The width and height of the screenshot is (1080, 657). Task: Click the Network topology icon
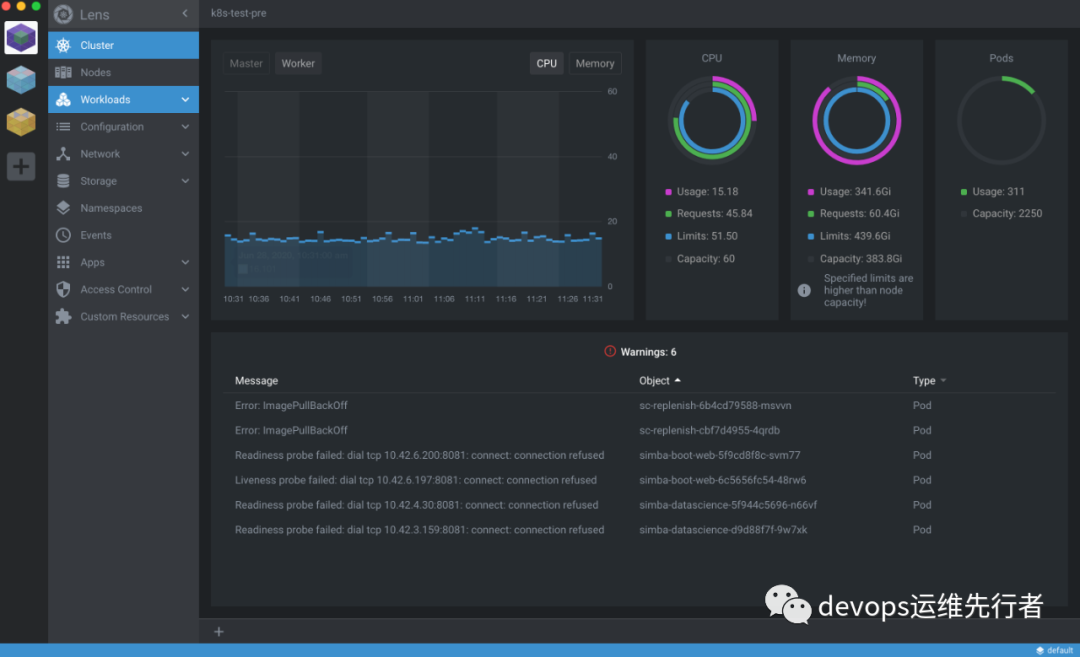click(63, 154)
